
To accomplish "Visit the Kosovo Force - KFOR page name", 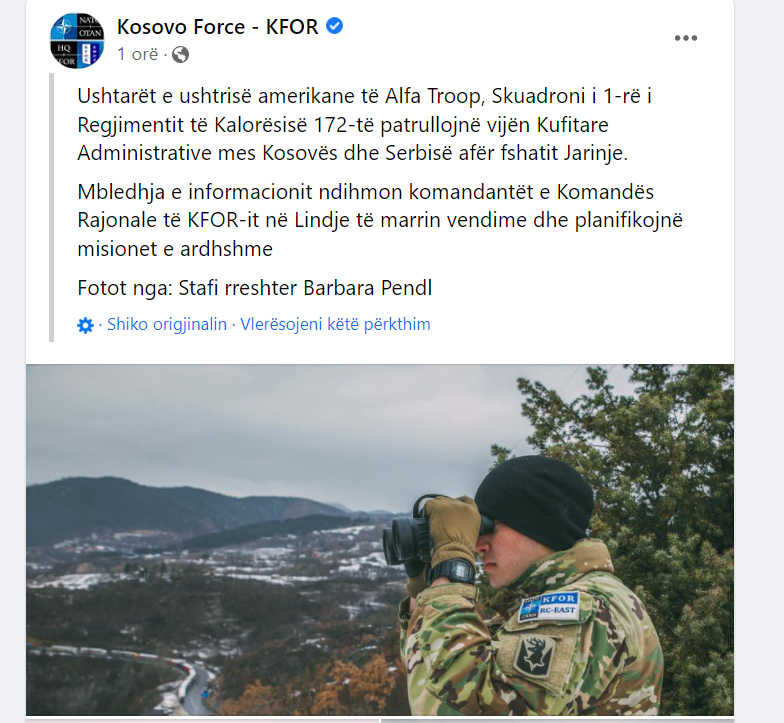I will coord(218,26).
